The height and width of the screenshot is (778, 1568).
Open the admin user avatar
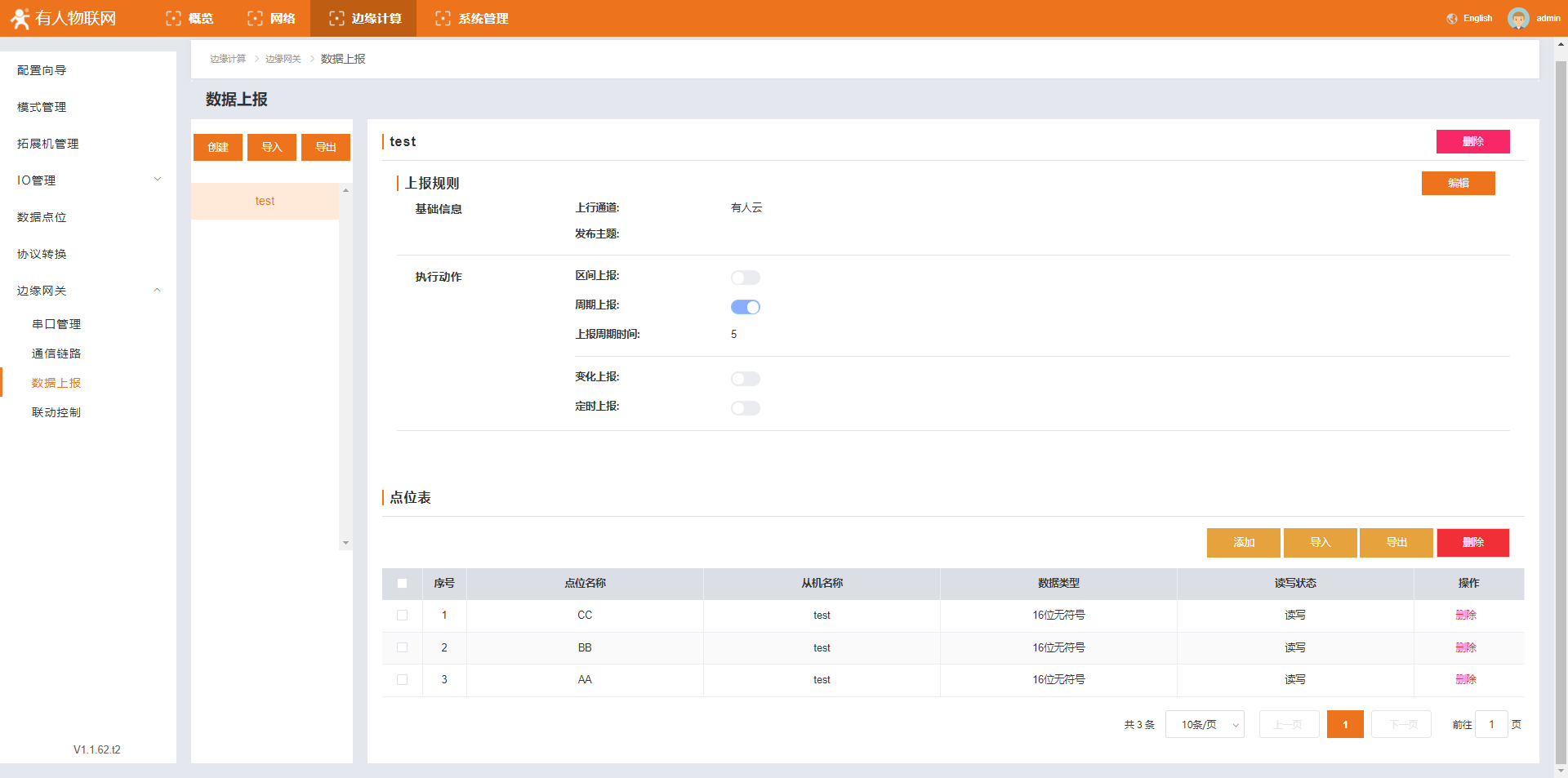1517,18
